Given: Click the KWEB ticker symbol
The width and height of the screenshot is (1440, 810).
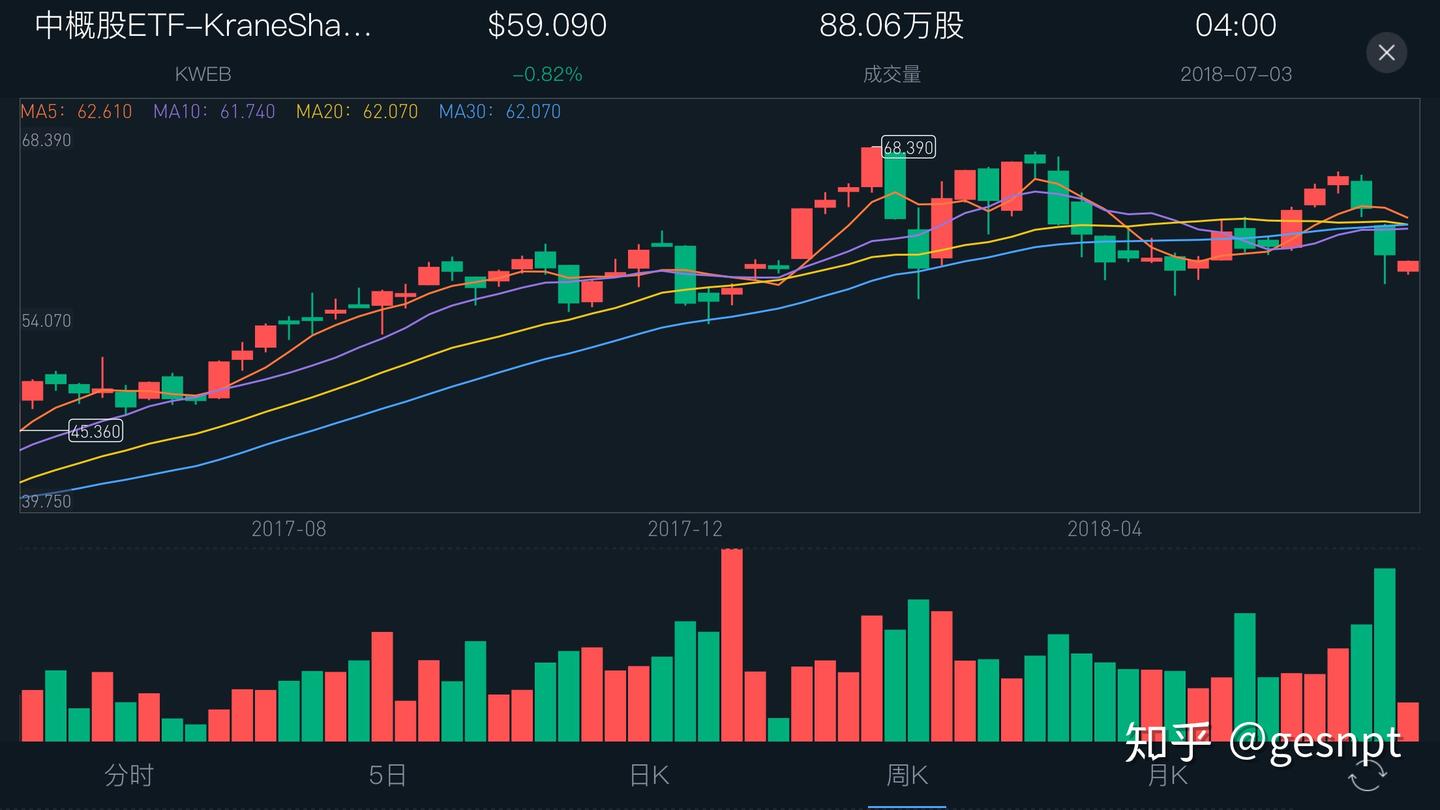Looking at the screenshot, I should pos(203,73).
